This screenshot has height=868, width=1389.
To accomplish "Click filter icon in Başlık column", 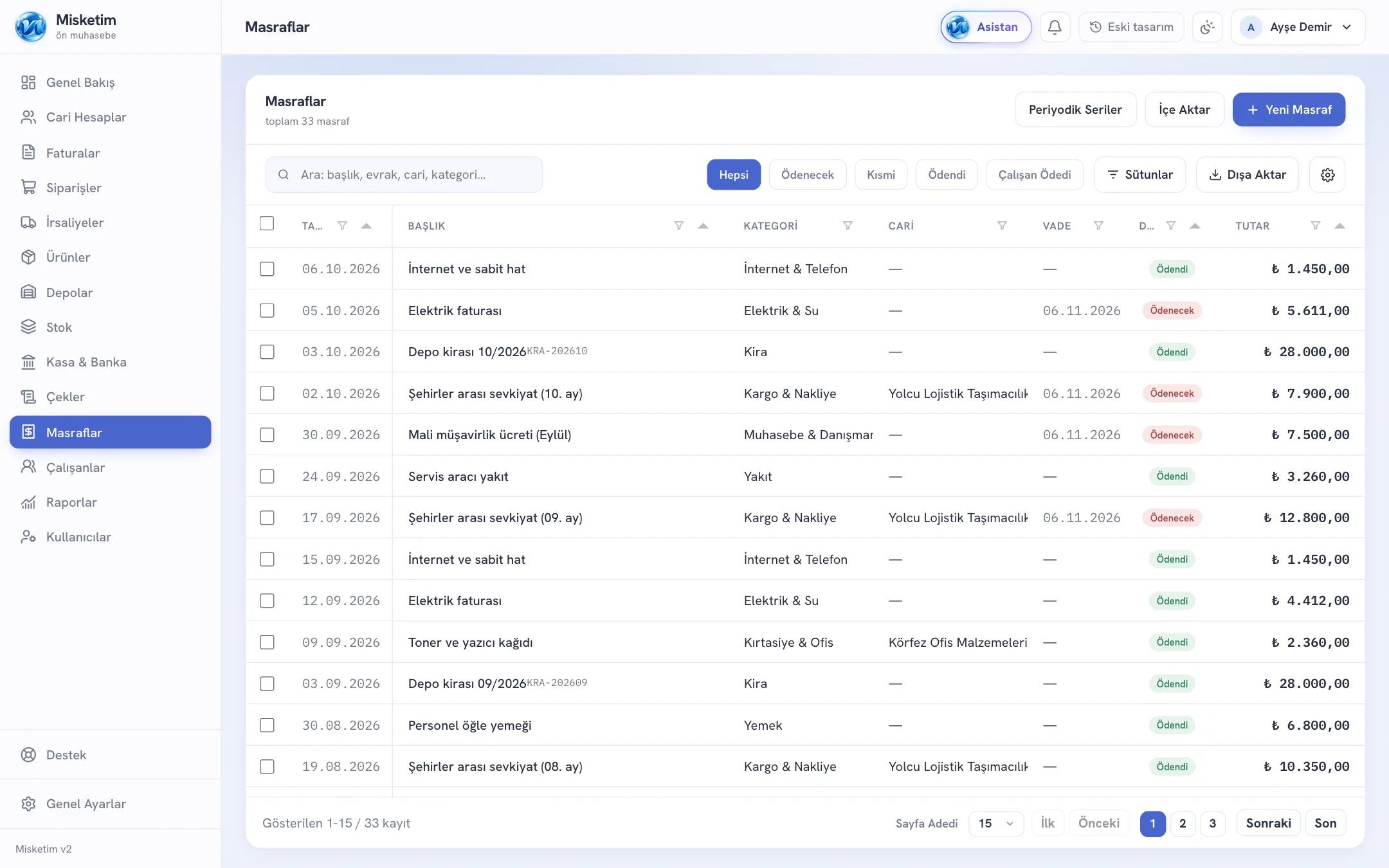I will point(678,226).
